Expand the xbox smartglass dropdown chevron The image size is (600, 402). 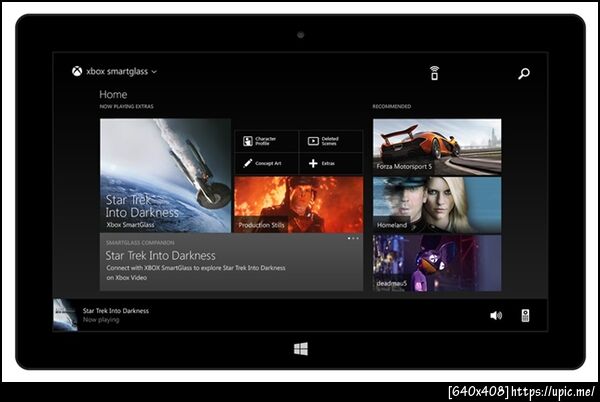pos(154,72)
